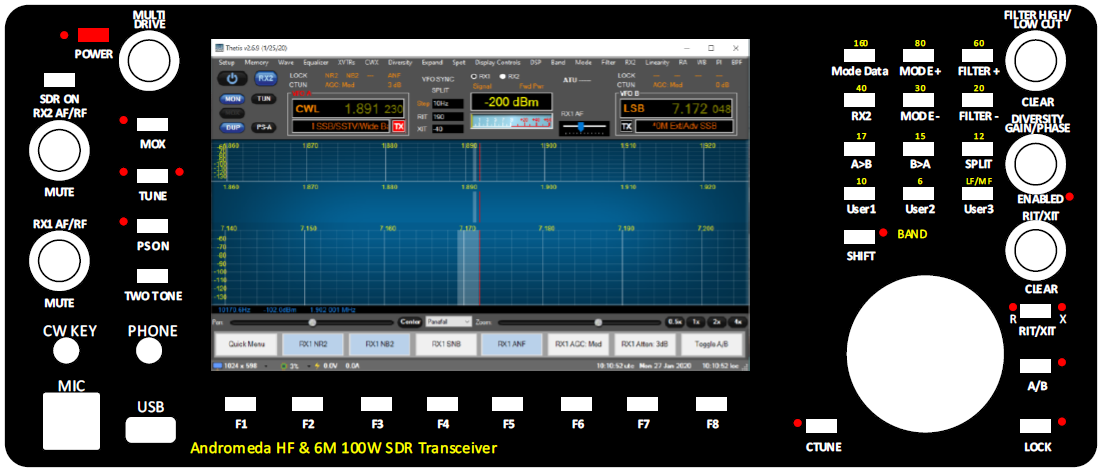Viewport: 1102px width, 473px height.
Task: Click the RIT value field showing 190
Action: (448, 116)
